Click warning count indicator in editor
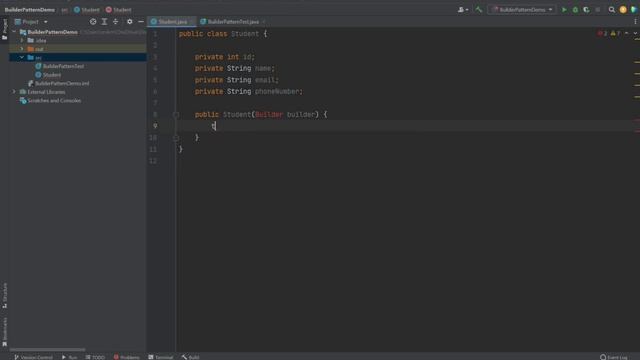 (616, 33)
